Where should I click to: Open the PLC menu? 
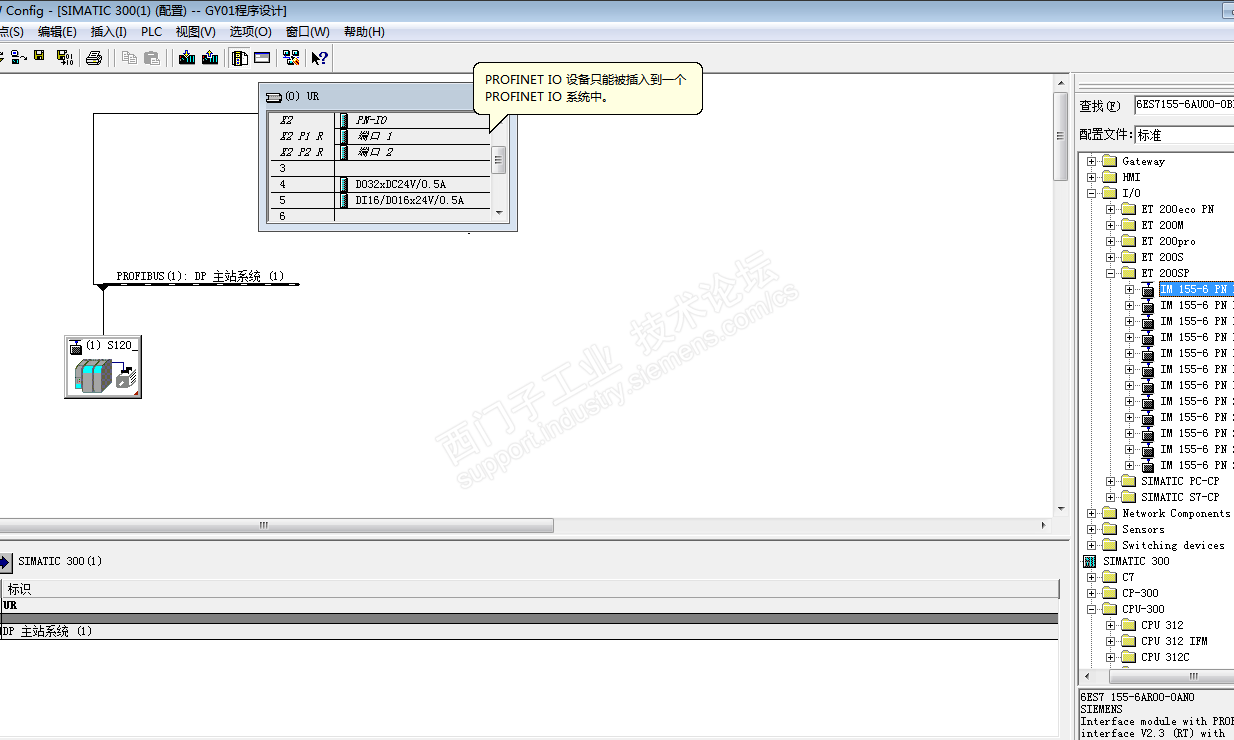[151, 32]
